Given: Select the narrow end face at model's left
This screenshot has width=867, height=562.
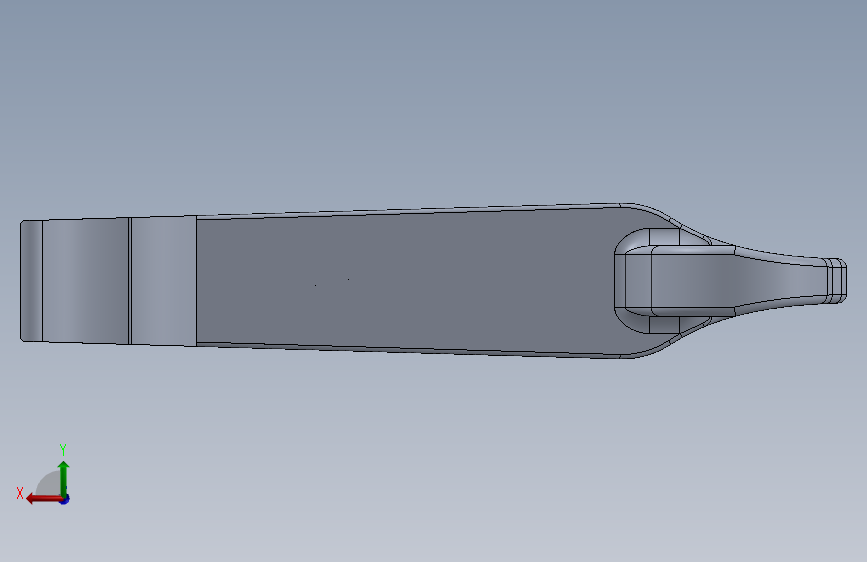Looking at the screenshot, I should [x=32, y=281].
